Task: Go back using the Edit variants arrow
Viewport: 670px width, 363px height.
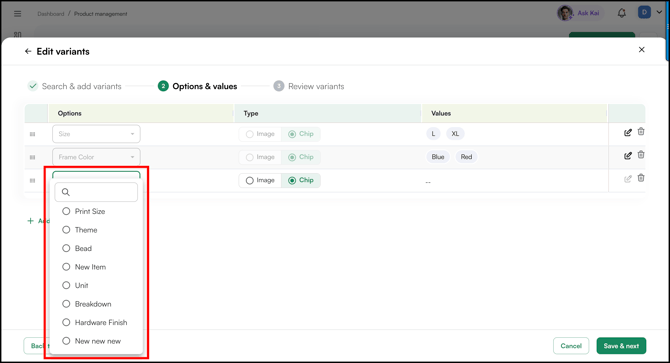Action: [28, 51]
